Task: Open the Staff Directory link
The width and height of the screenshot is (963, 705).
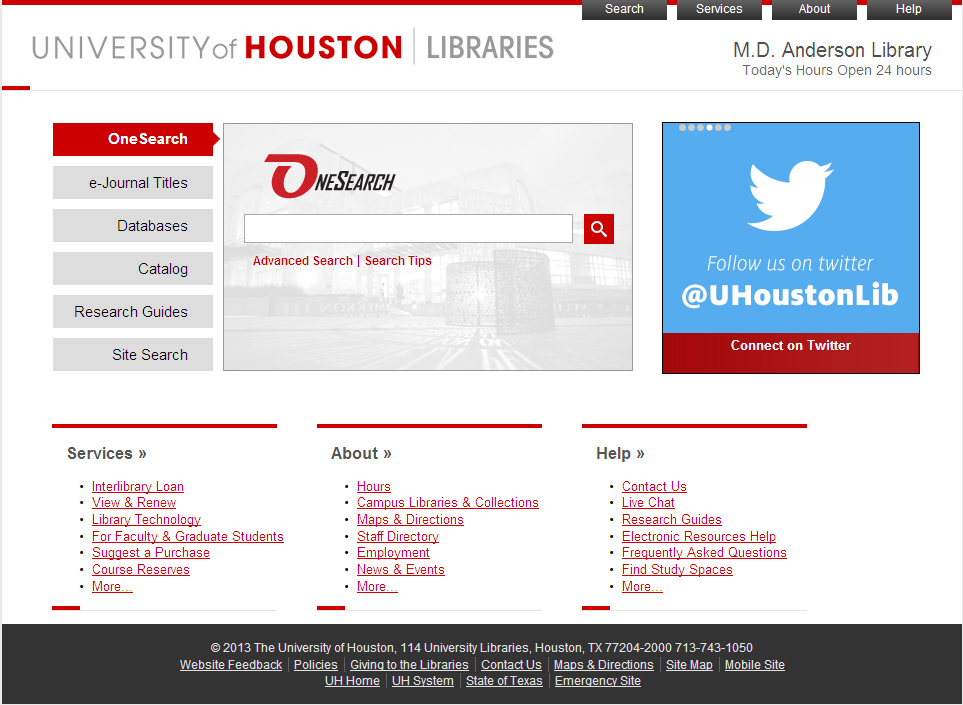Action: coord(398,536)
